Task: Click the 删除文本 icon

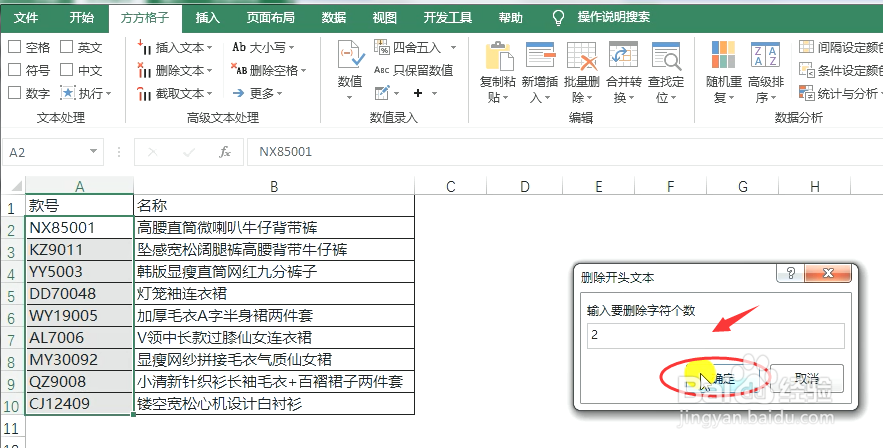Action: point(144,70)
